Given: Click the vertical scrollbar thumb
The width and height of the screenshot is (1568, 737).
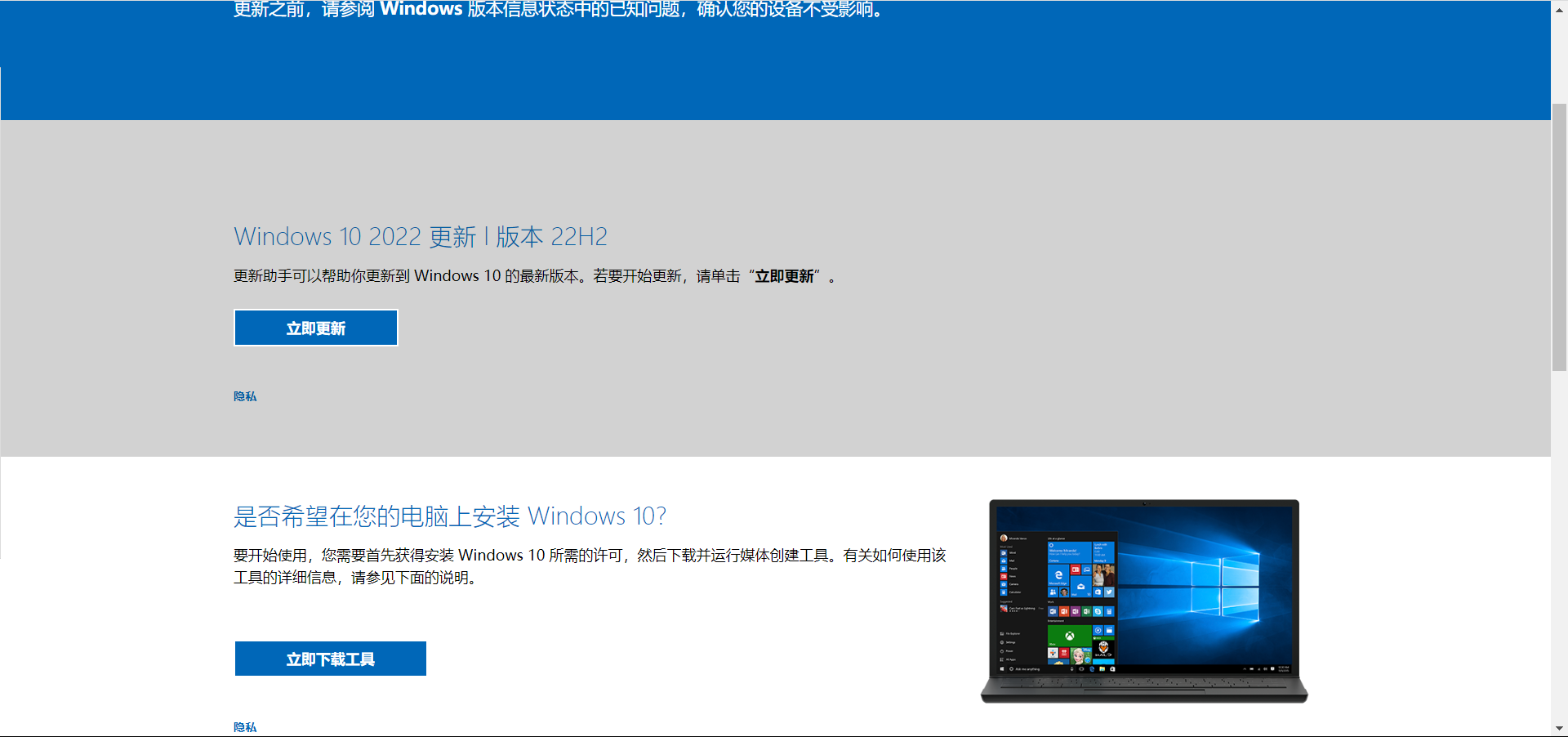Looking at the screenshot, I should [1559, 237].
